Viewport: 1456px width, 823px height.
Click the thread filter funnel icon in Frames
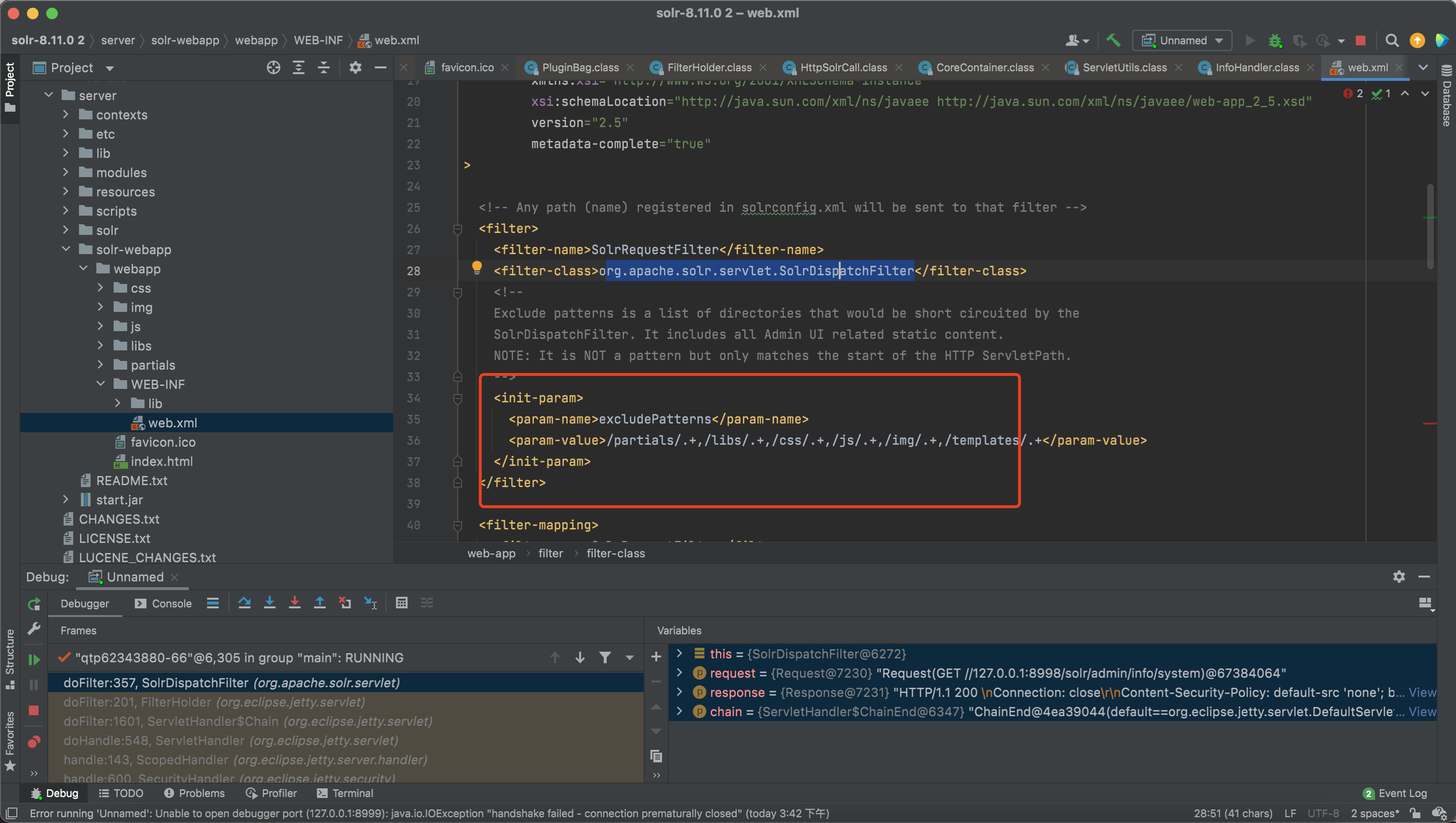coord(605,657)
